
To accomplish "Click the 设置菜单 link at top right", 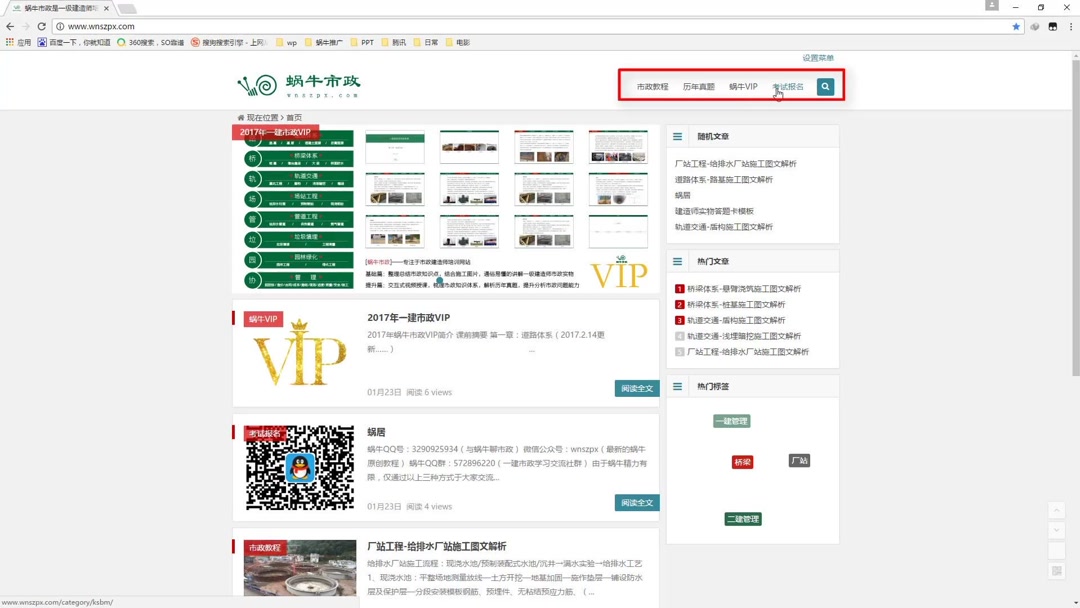I will [816, 58].
